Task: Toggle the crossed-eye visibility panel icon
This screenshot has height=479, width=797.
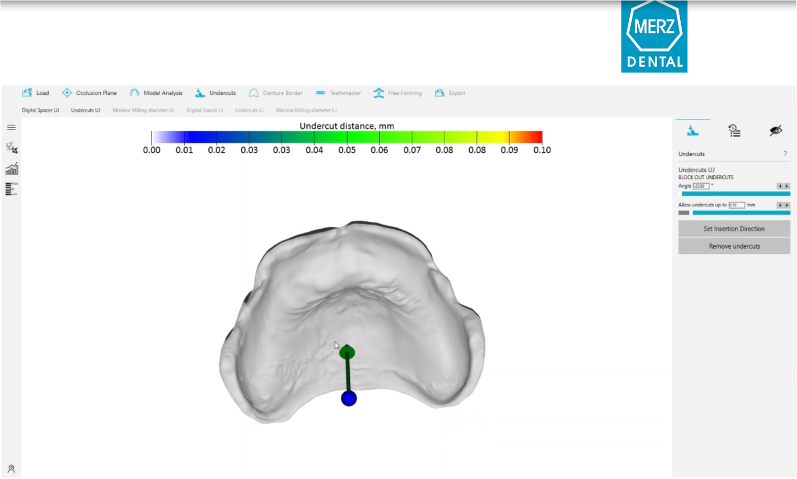Action: tap(775, 130)
